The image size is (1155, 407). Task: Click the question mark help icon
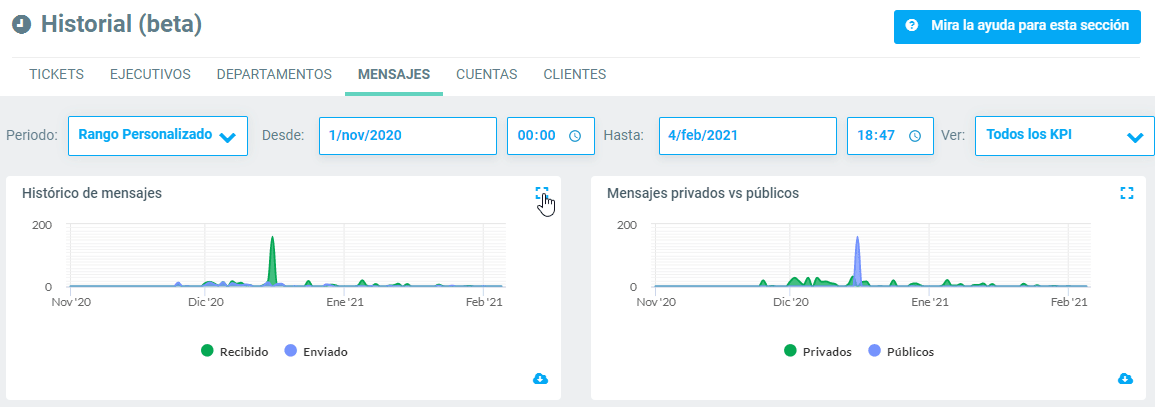pos(912,25)
